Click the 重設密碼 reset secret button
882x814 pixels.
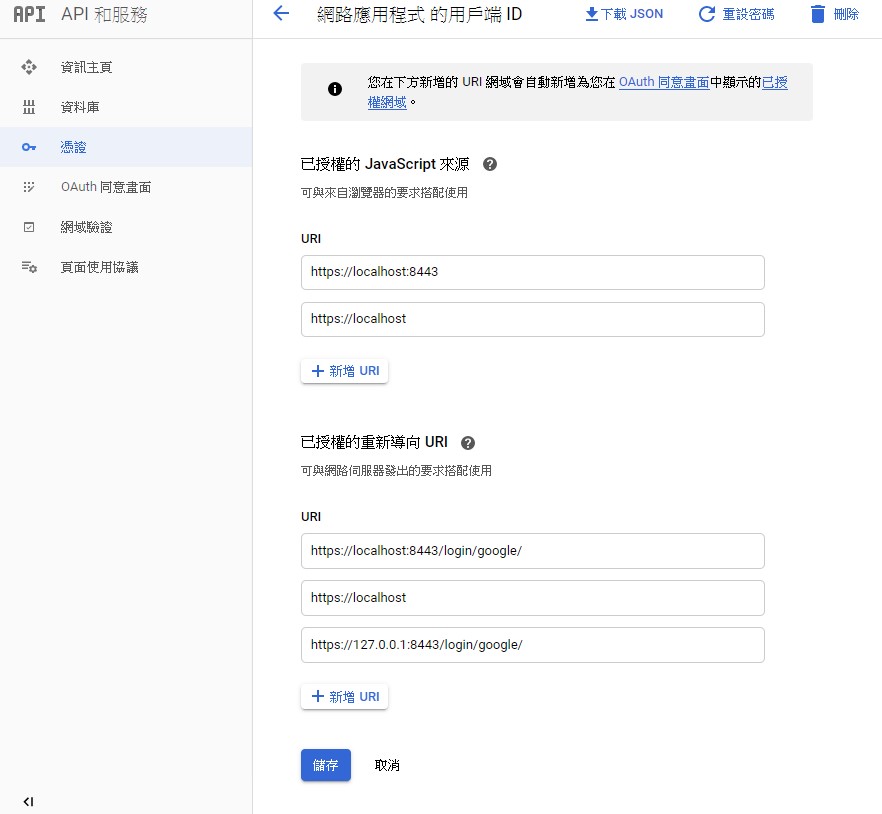point(735,14)
